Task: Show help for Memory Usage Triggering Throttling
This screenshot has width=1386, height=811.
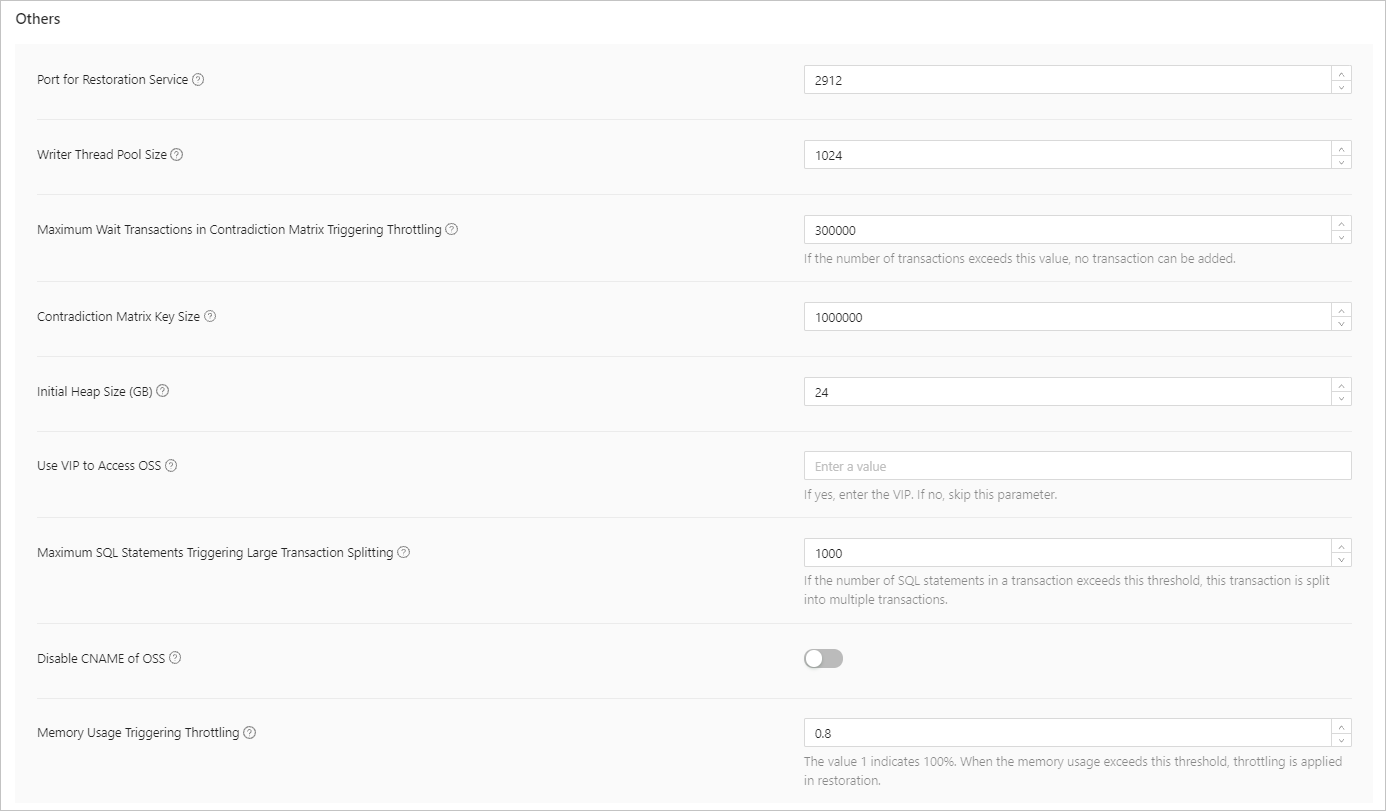Action: pos(250,733)
